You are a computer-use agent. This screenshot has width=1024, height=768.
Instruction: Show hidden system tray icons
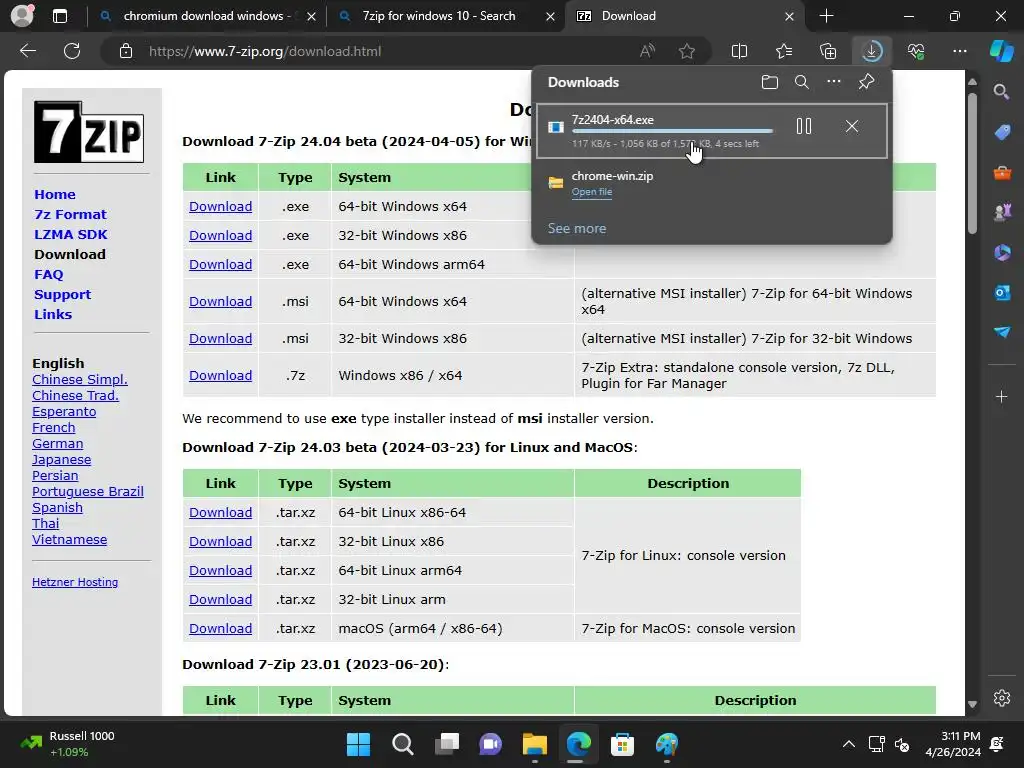[848, 744]
